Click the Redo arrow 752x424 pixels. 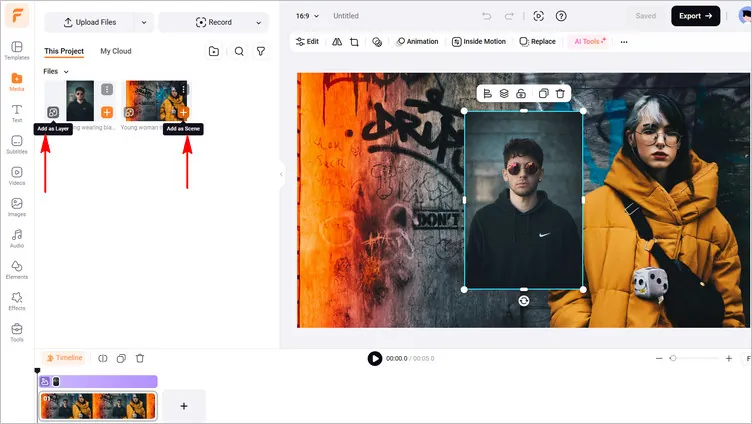pyautogui.click(x=509, y=16)
